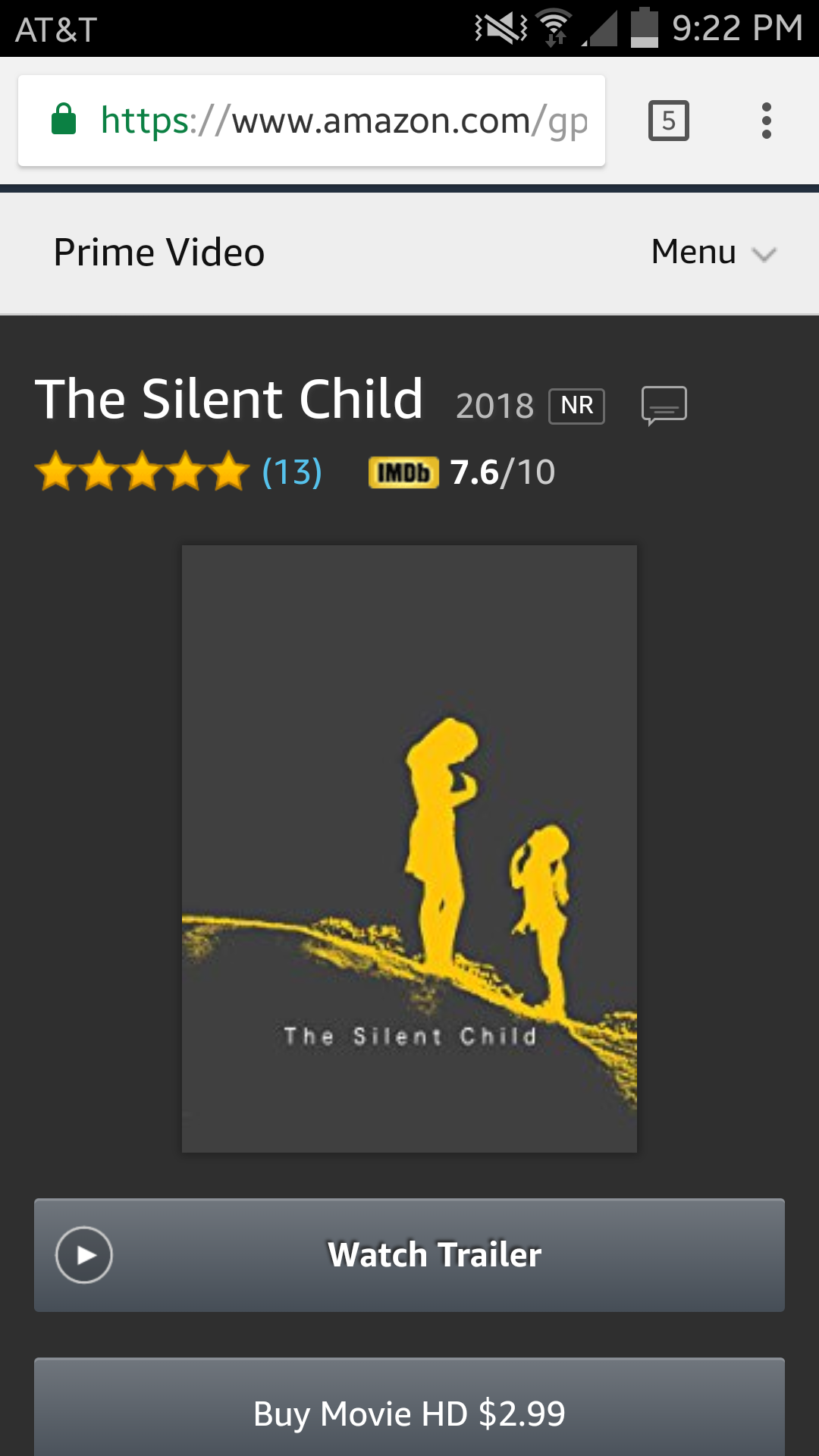This screenshot has height=1456, width=819.
Task: Tap the Wi-Fi status bar icon
Action: [554, 28]
